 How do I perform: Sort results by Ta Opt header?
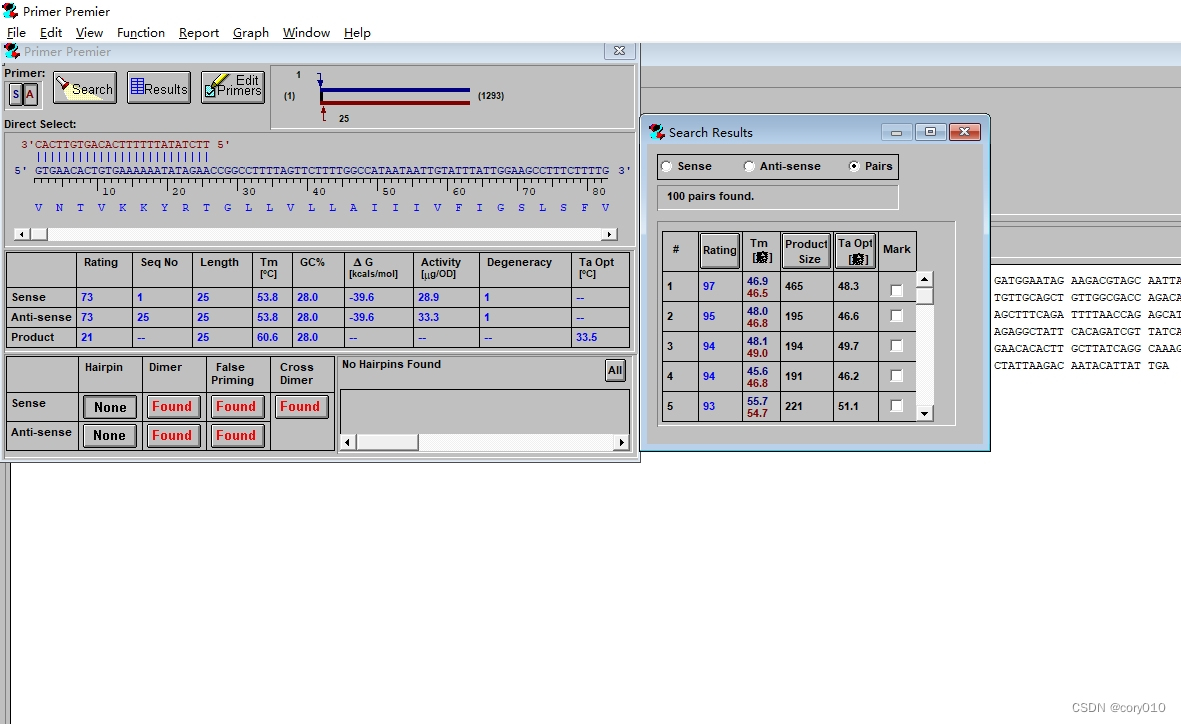(855, 250)
